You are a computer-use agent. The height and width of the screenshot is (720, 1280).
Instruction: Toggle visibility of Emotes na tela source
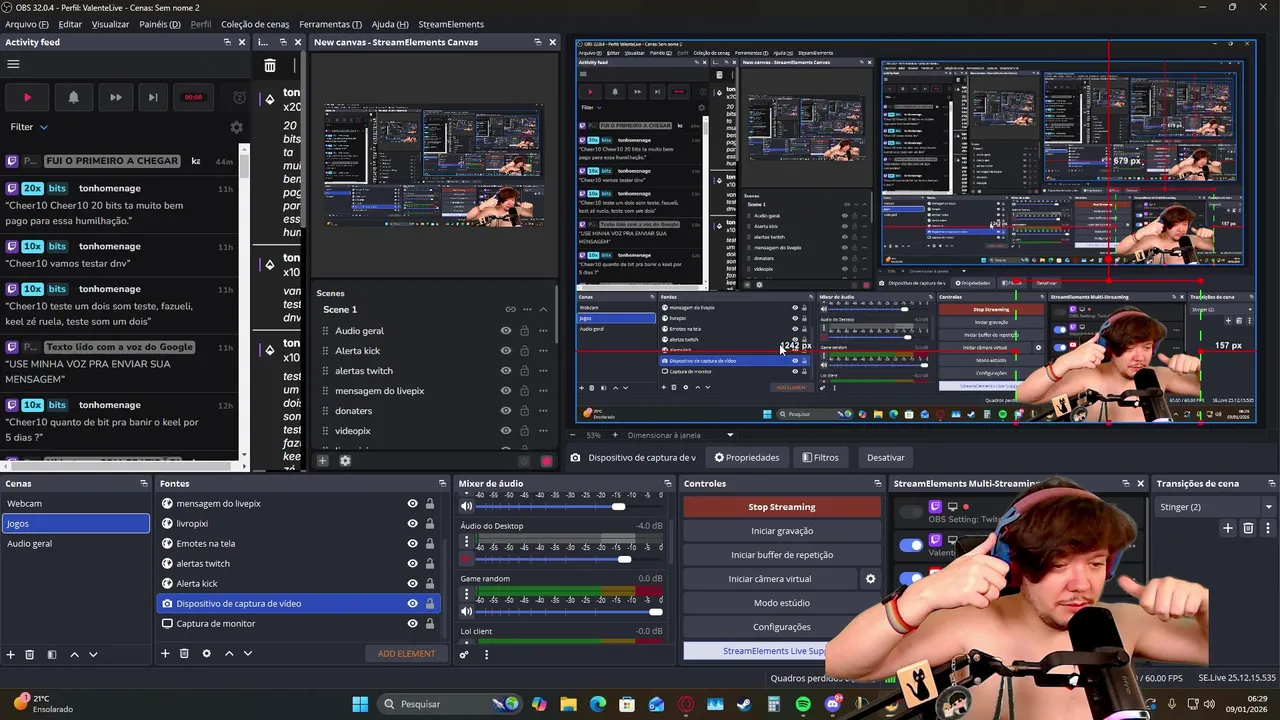[x=412, y=544]
